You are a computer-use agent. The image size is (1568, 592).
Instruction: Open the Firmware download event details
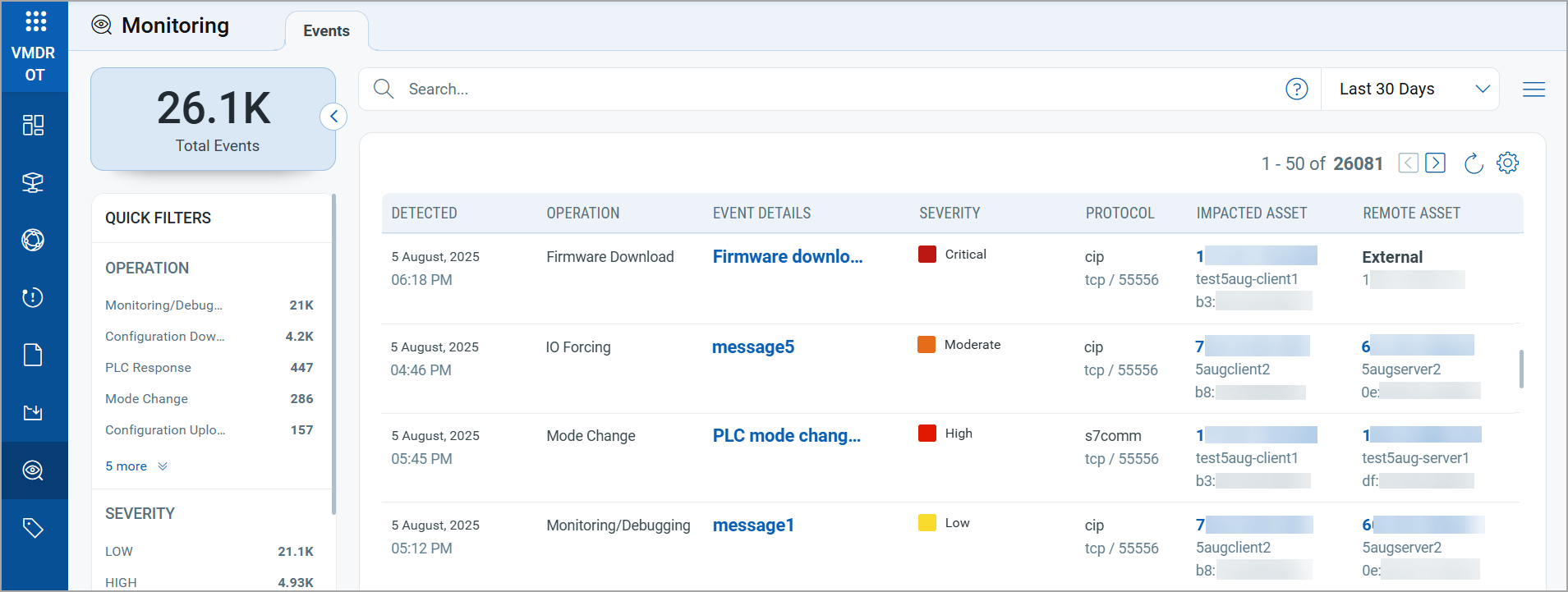pyautogui.click(x=787, y=257)
